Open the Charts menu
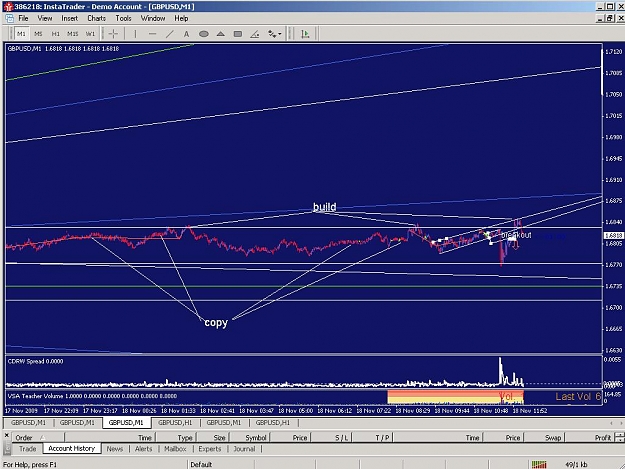The width and height of the screenshot is (625, 469). tap(96, 18)
